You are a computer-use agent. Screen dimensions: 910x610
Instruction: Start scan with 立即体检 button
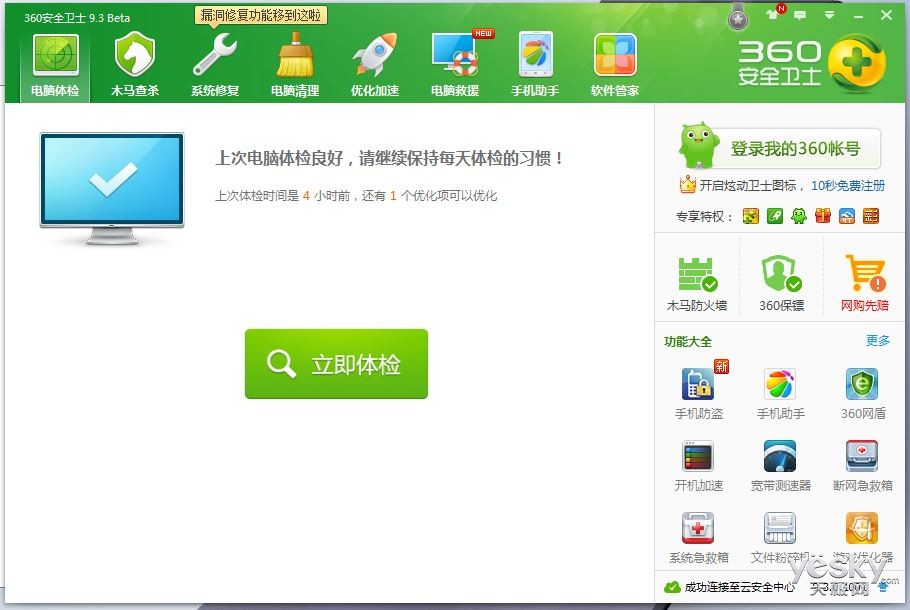click(x=336, y=364)
